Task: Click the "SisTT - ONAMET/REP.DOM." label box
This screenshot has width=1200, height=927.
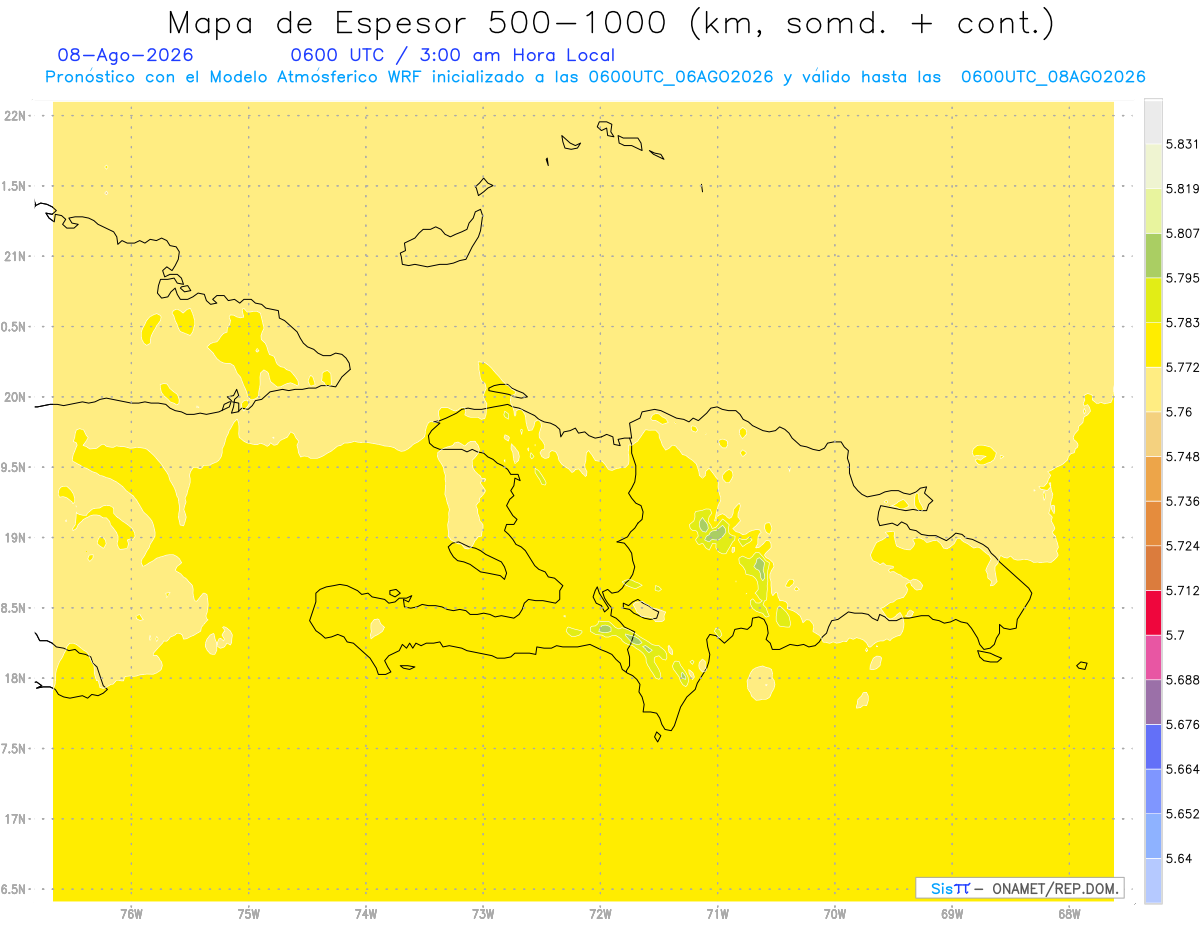Action: (x=1020, y=888)
